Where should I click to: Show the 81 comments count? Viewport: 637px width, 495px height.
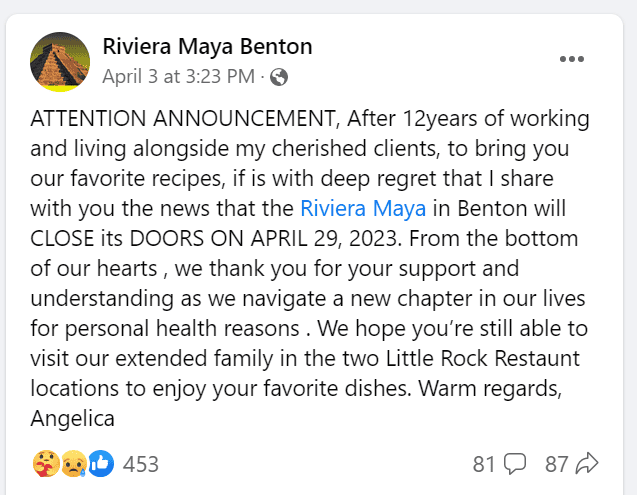485,464
